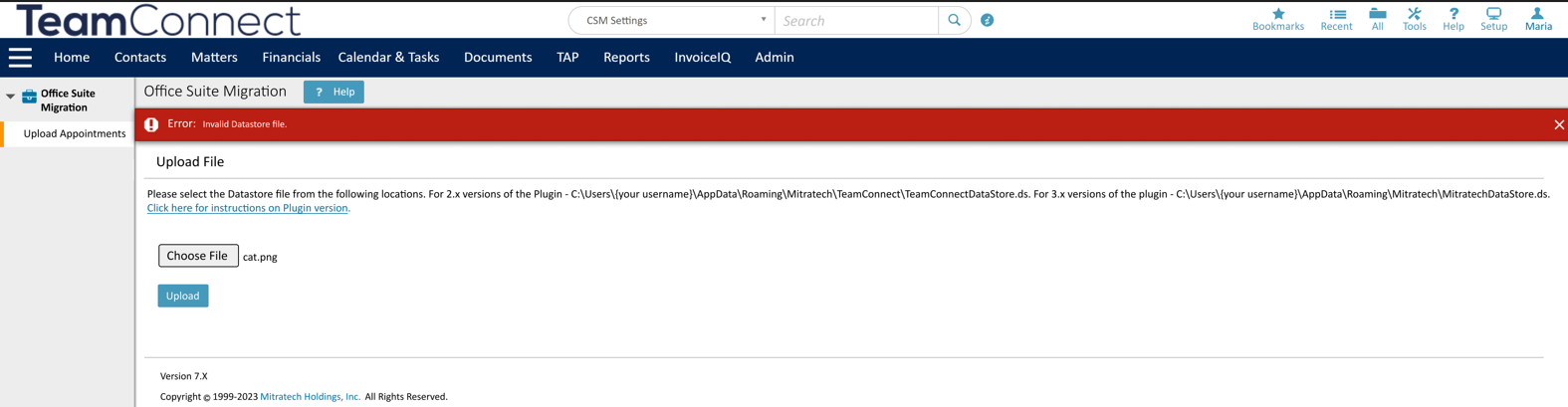The height and width of the screenshot is (407, 1568).
Task: Click the Upload File heading
Action: 190,161
